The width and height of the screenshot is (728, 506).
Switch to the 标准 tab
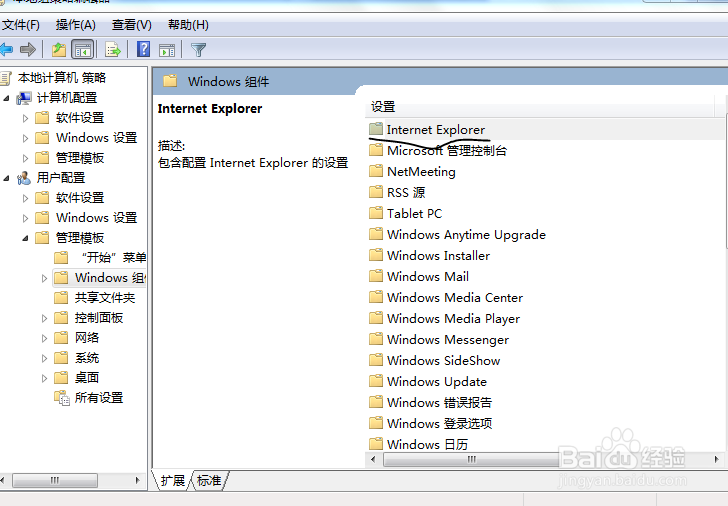(x=209, y=480)
